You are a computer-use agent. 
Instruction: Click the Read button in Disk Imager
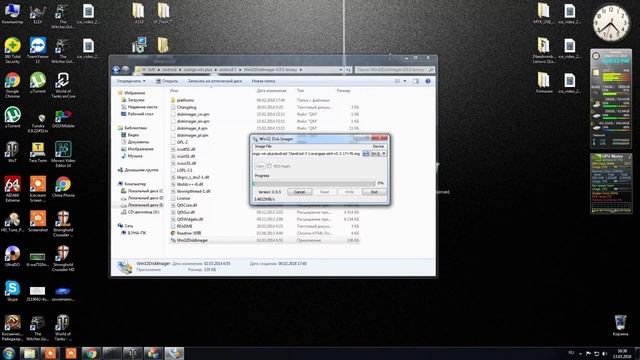click(x=324, y=192)
